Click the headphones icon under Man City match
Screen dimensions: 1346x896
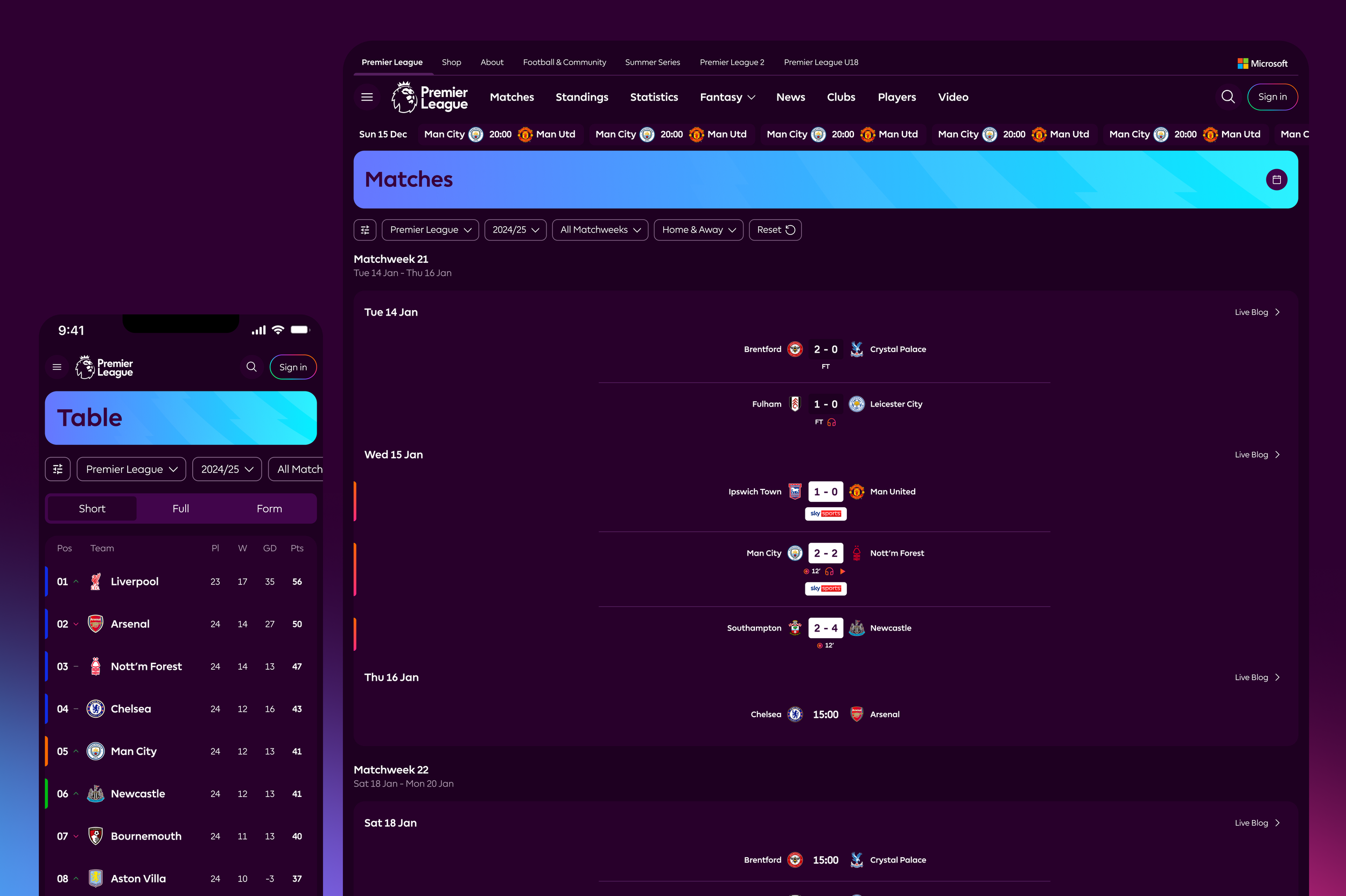click(x=830, y=571)
